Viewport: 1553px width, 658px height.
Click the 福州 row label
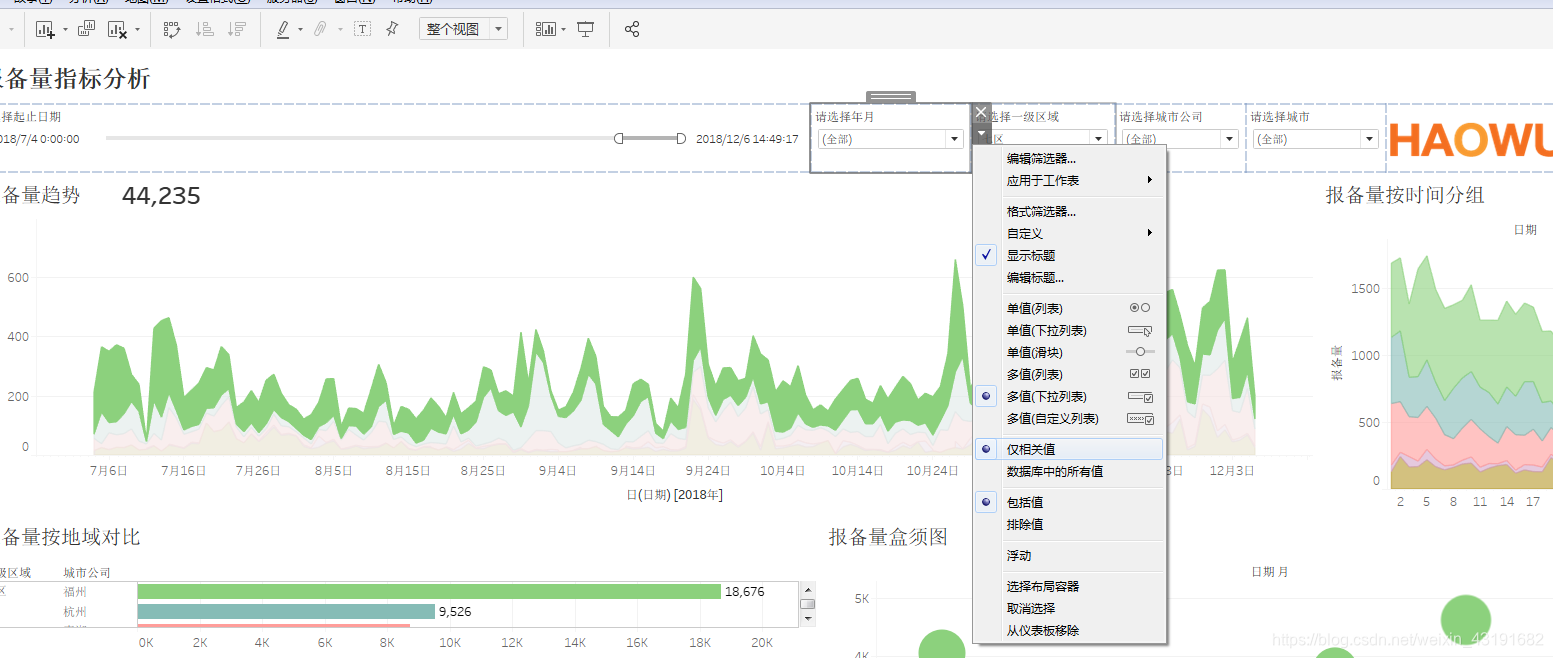coord(75,592)
